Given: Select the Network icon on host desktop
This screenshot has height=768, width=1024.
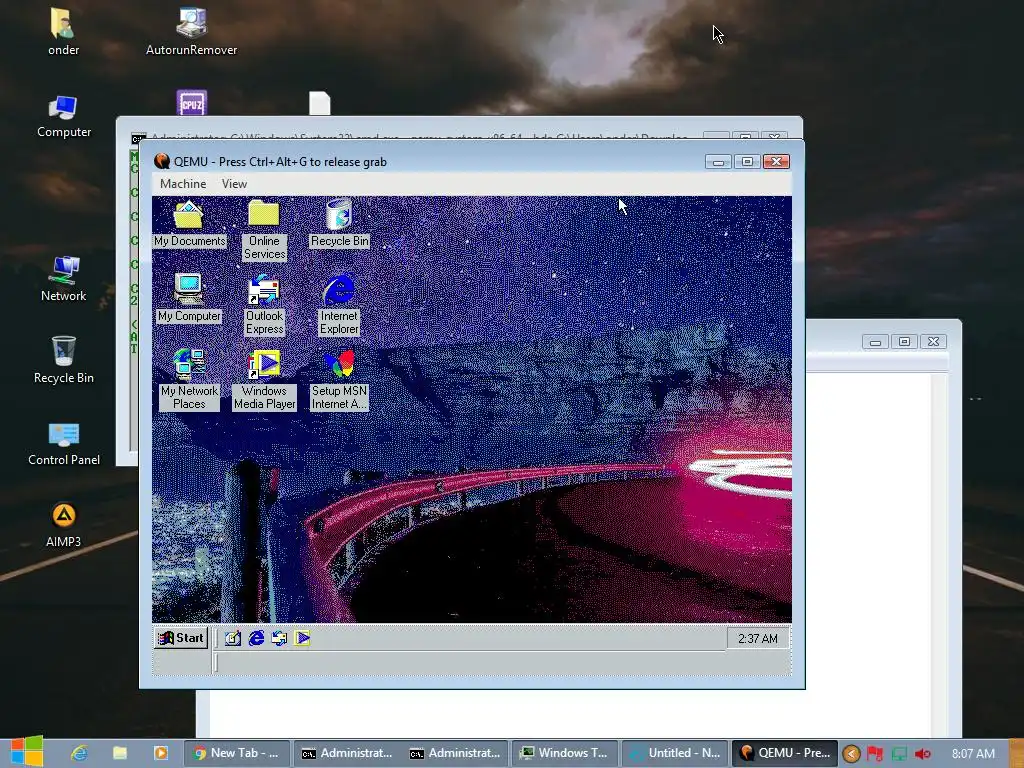Looking at the screenshot, I should 63,279.
